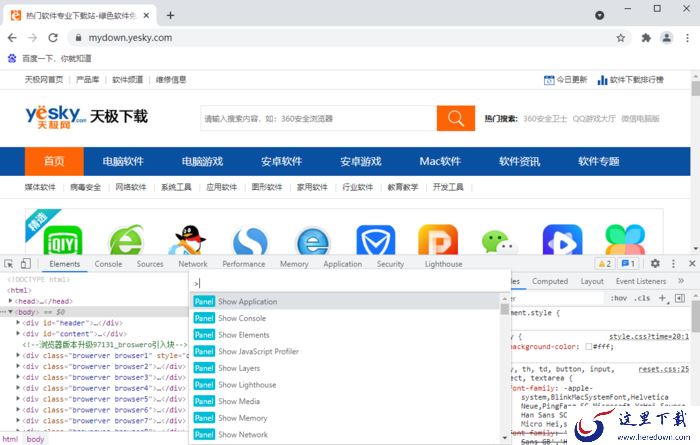Click the blue shield security app icon
The height and width of the screenshot is (445, 700).
coord(375,240)
